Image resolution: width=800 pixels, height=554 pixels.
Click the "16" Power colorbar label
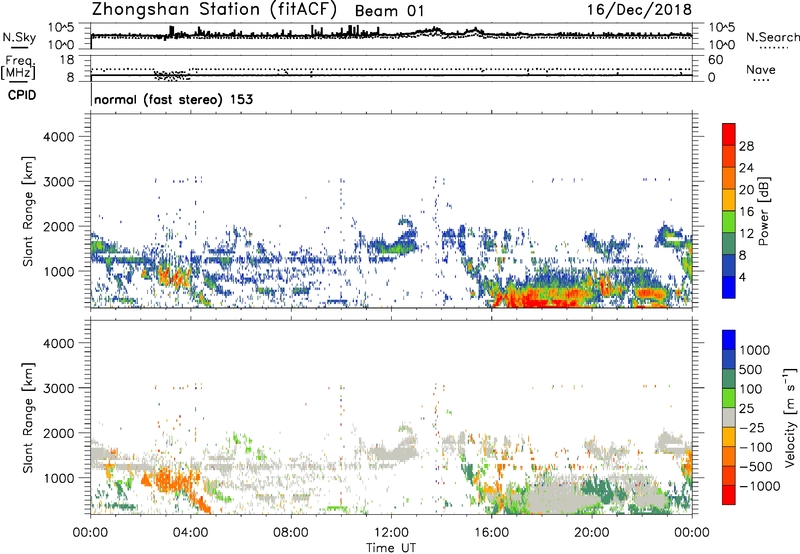point(746,212)
